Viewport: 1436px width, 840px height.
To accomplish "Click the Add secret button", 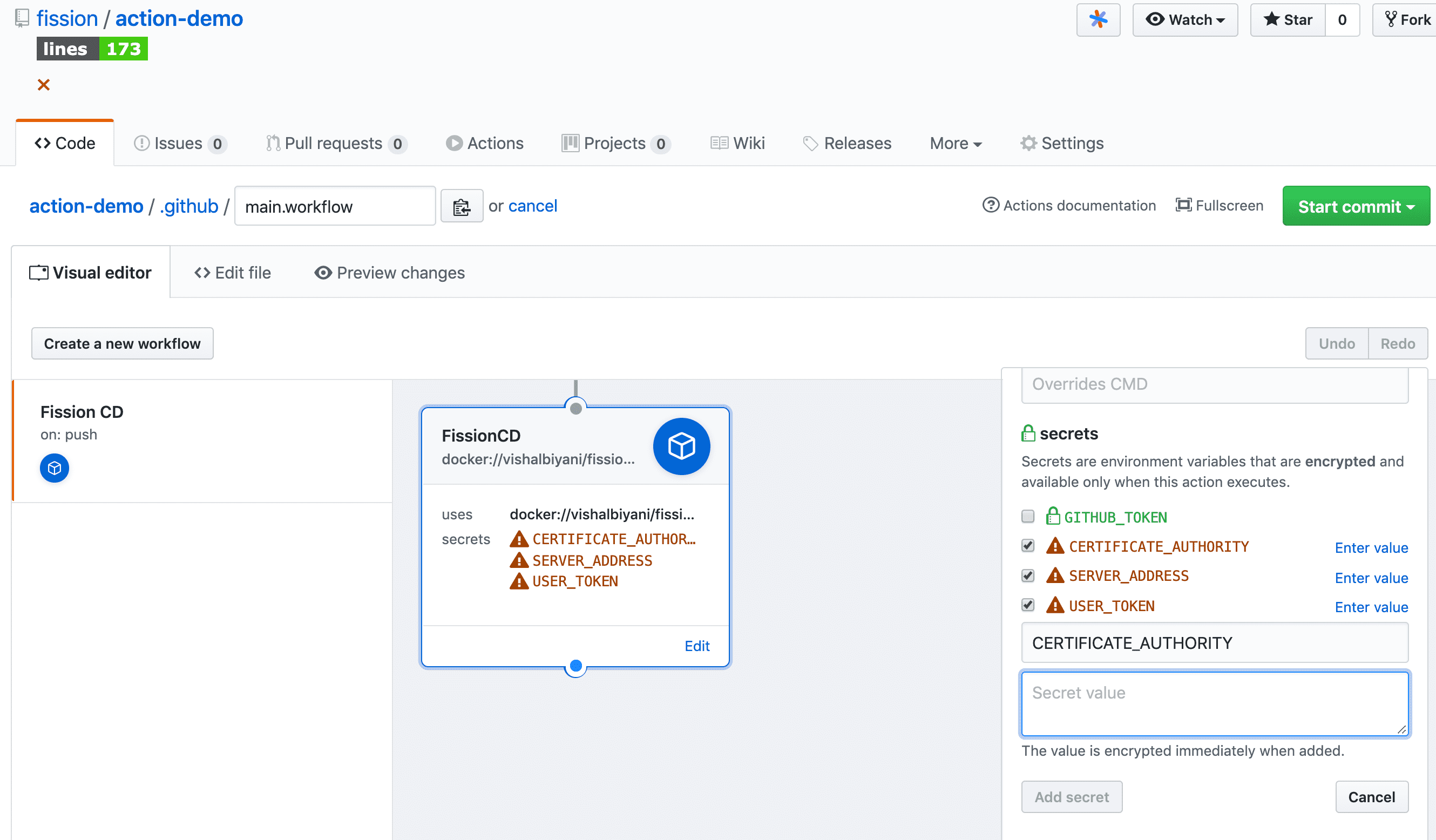I will (x=1071, y=797).
